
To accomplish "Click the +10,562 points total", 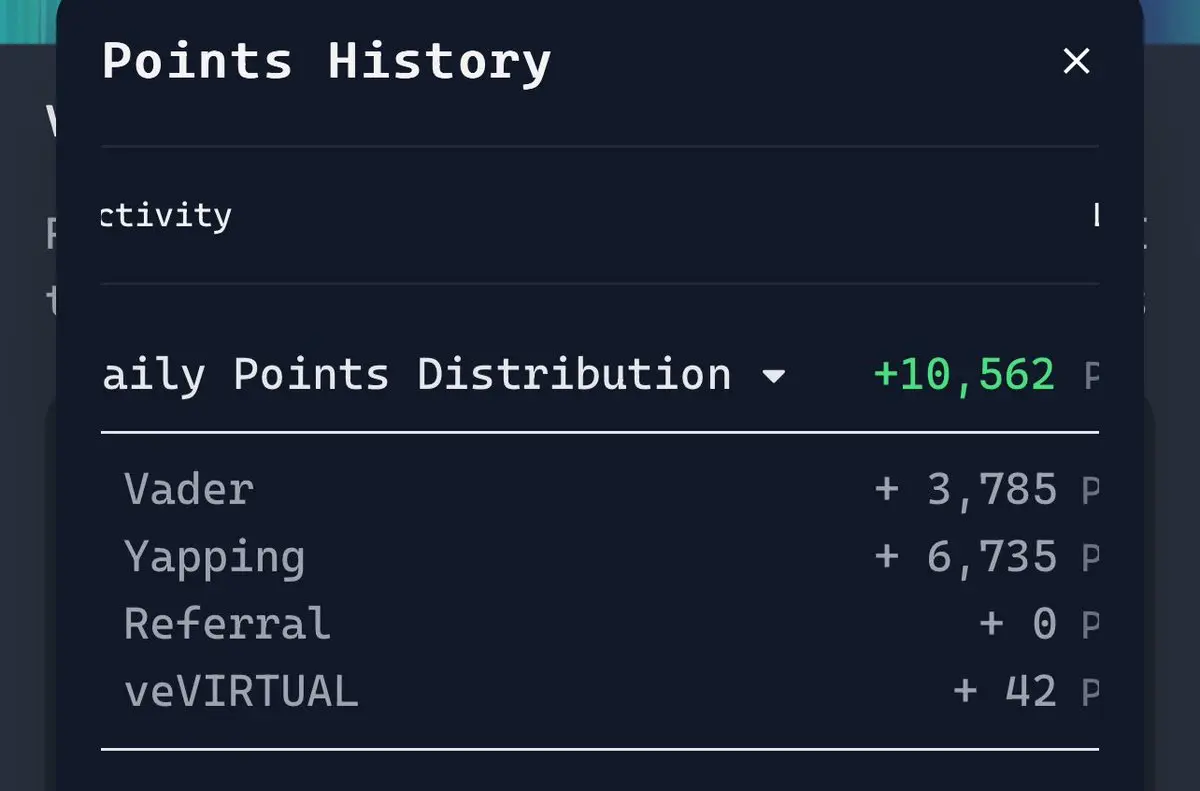I will (x=964, y=375).
